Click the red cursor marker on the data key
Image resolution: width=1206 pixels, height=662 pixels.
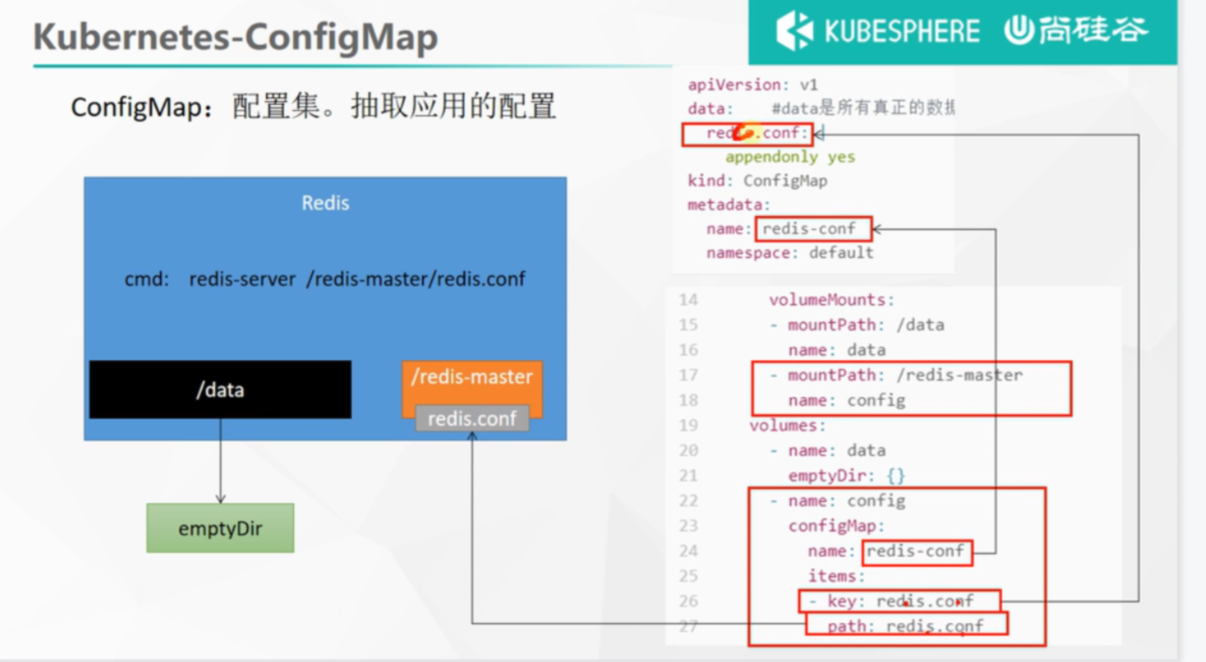click(744, 132)
